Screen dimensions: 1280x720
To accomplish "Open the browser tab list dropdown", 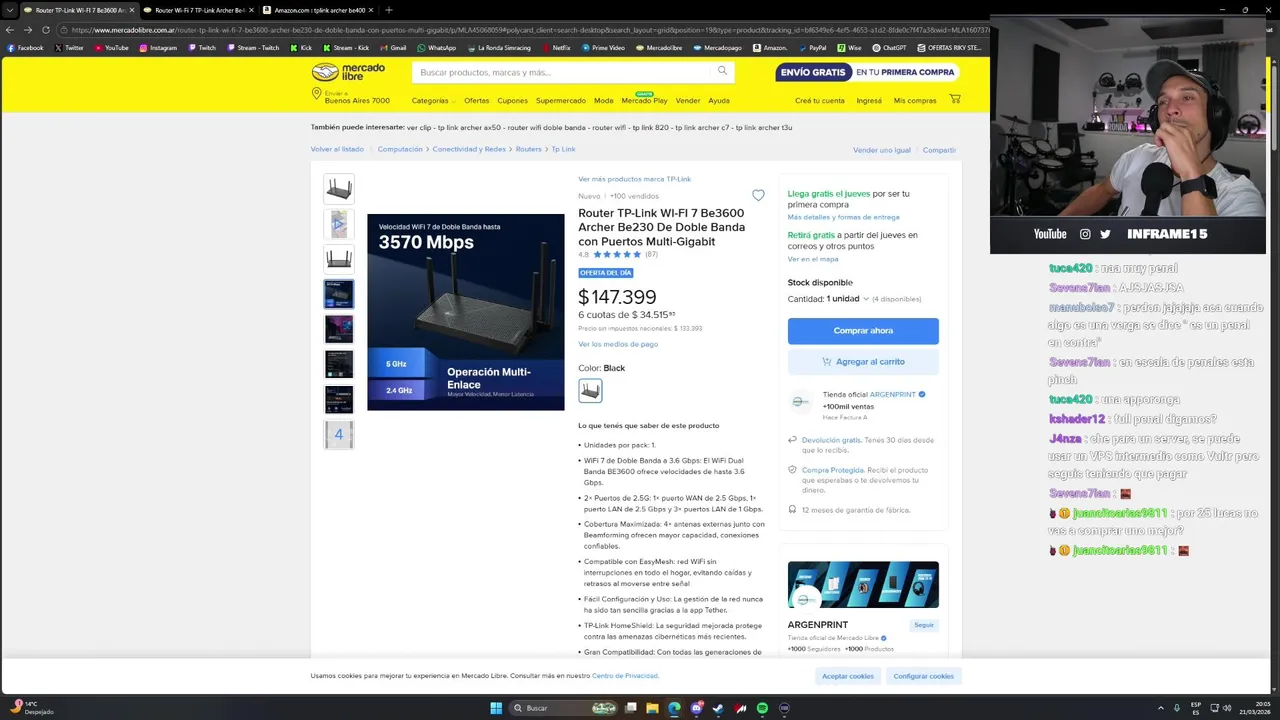I will (10, 10).
